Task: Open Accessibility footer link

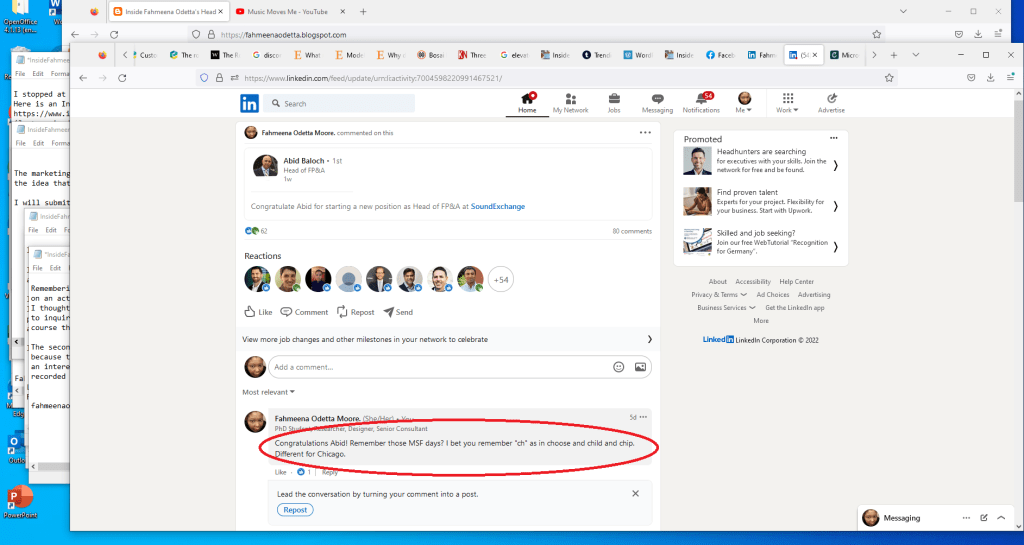Action: click(753, 281)
